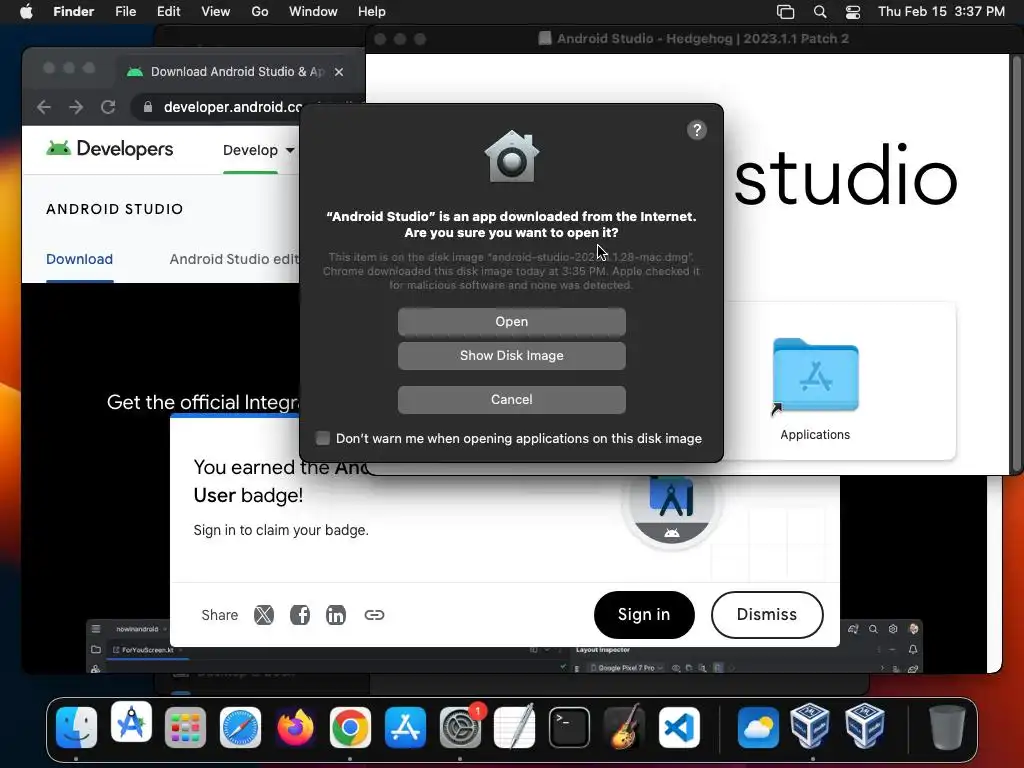Share the badge on Facebook
The image size is (1024, 768).
coord(300,615)
